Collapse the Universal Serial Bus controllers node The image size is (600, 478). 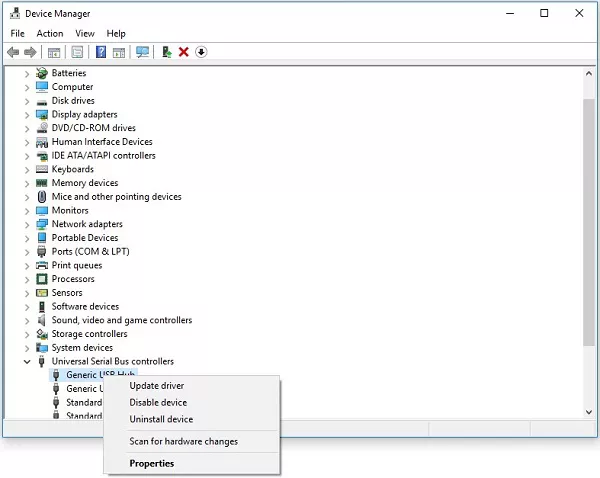[x=27, y=361]
